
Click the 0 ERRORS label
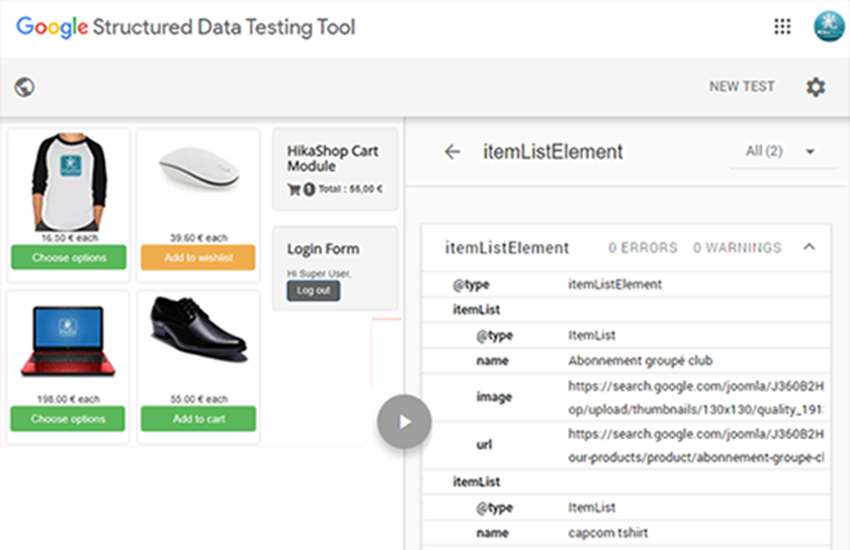click(643, 248)
